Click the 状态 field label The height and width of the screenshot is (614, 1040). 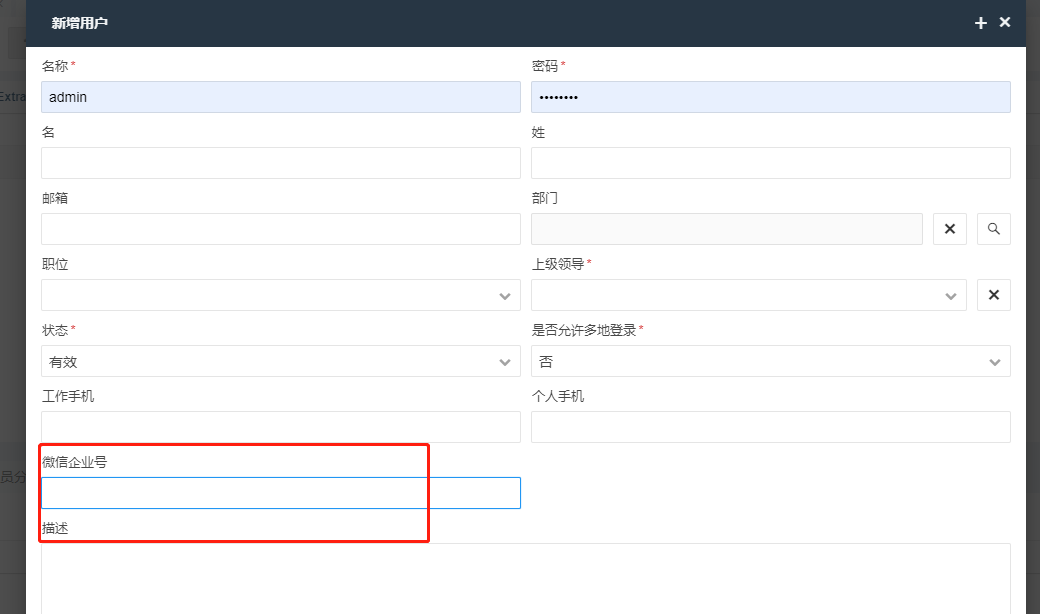(x=55, y=330)
